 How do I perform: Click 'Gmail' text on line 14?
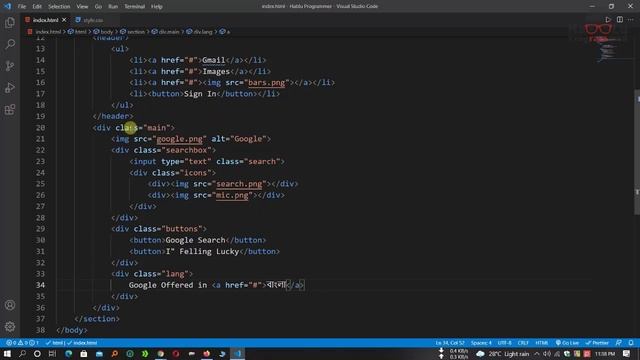click(214, 60)
